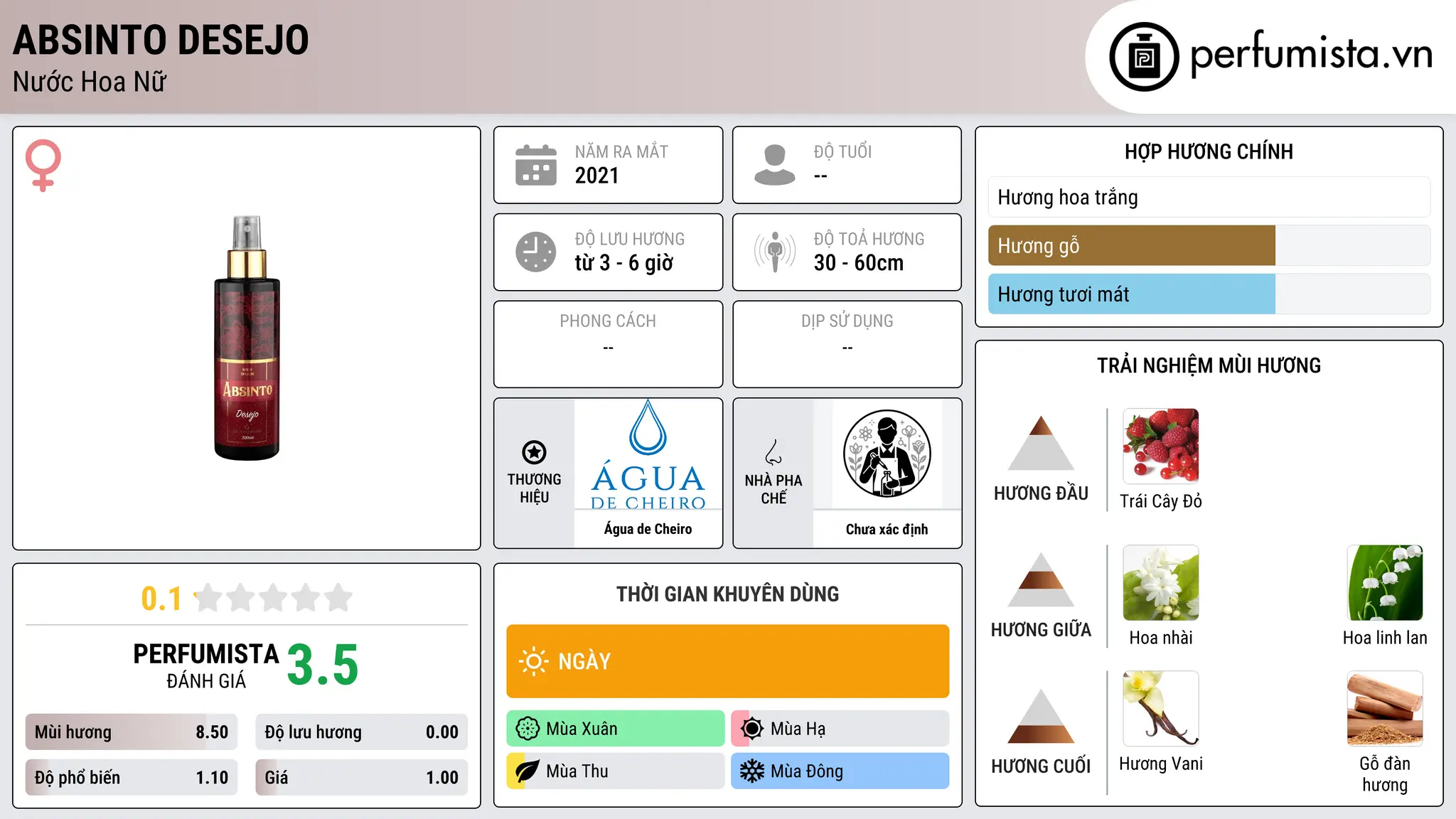The height and width of the screenshot is (819, 1456).
Task: Open the Hương Vani vanilla note image
Action: click(1161, 709)
